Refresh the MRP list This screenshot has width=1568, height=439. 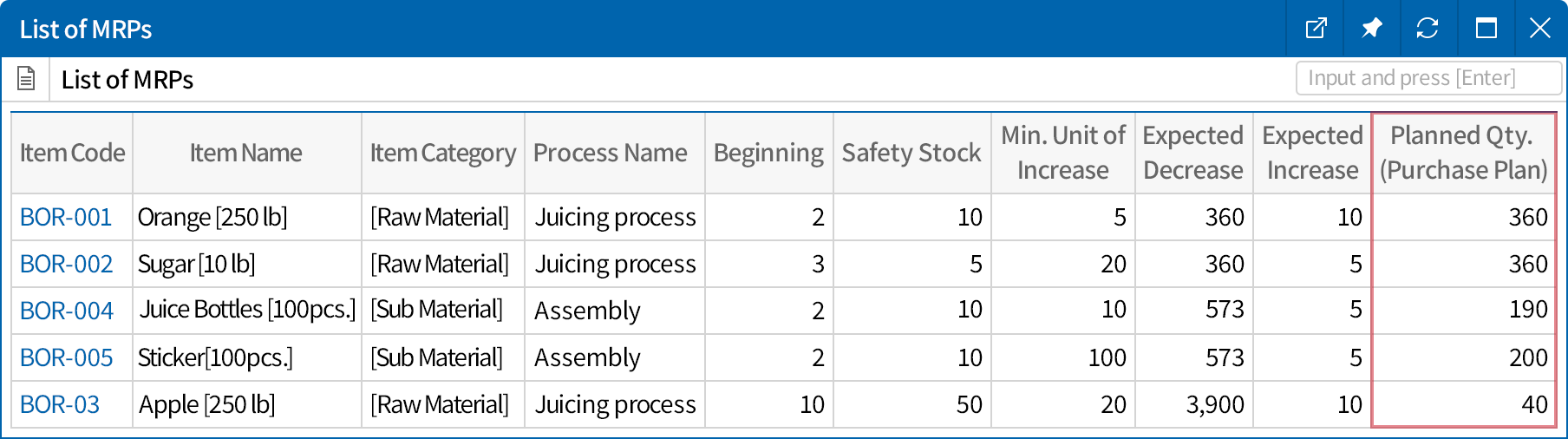point(1427,29)
